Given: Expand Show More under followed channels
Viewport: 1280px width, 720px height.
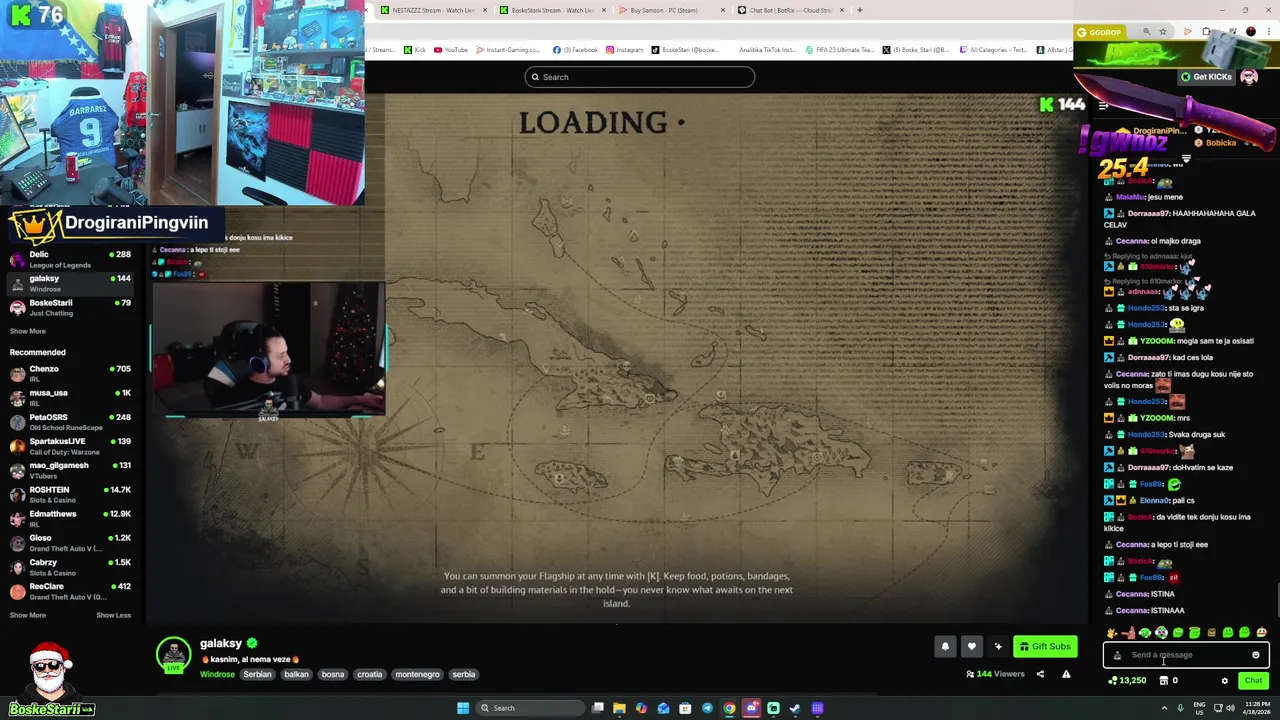Looking at the screenshot, I should pos(28,331).
